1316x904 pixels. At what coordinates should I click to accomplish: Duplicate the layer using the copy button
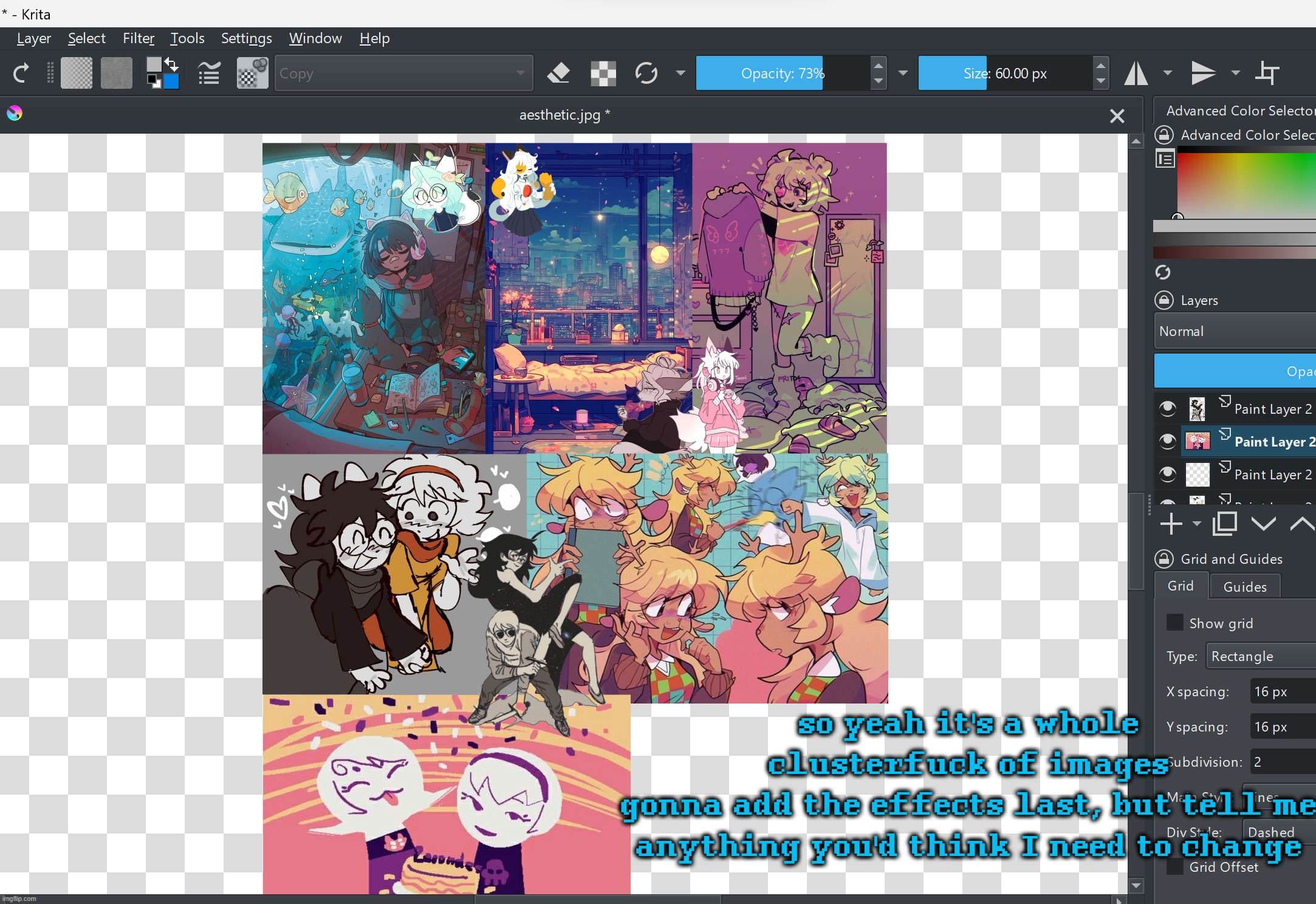(1225, 523)
